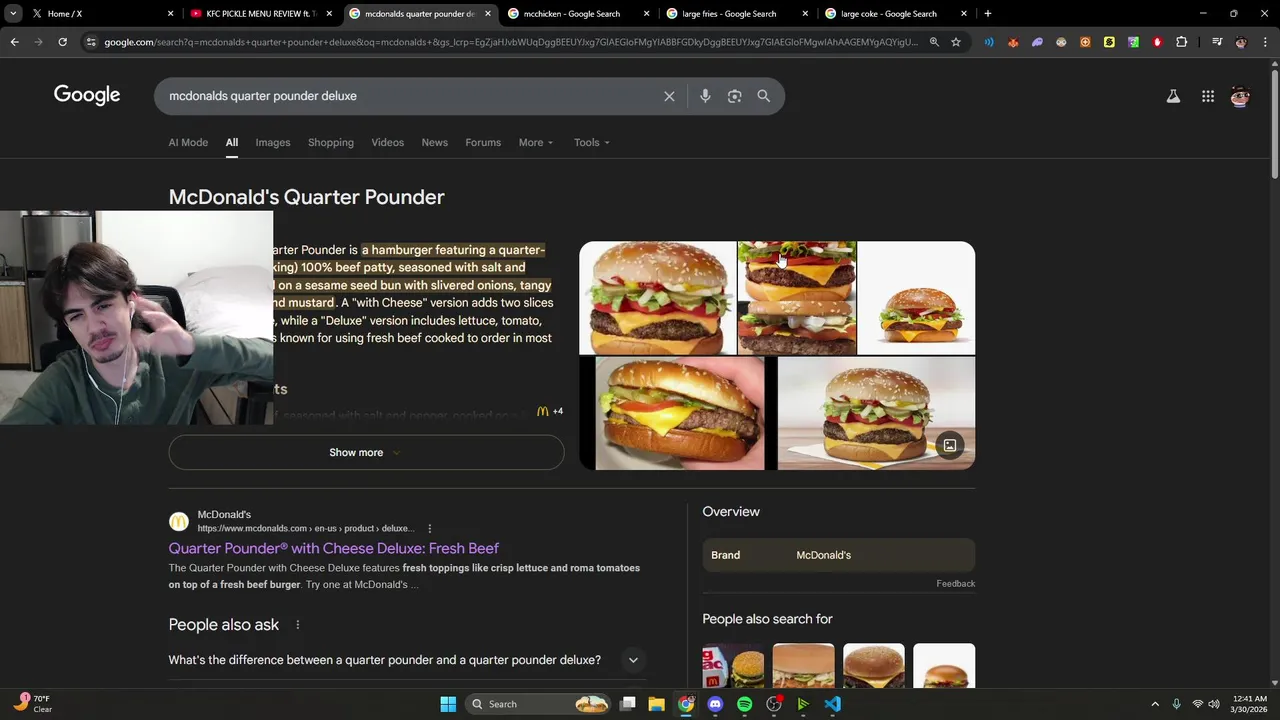The image size is (1280, 720).
Task: Open the volume speaker tray icon
Action: point(1214,704)
